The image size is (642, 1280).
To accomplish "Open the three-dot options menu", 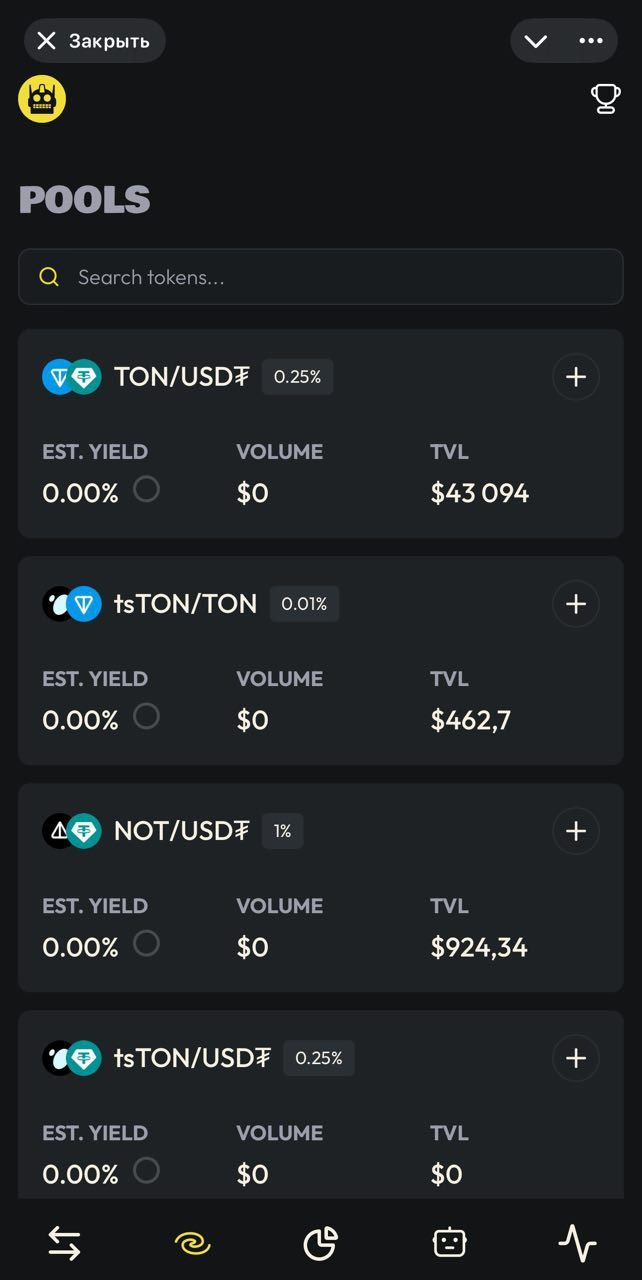I will click(x=590, y=41).
